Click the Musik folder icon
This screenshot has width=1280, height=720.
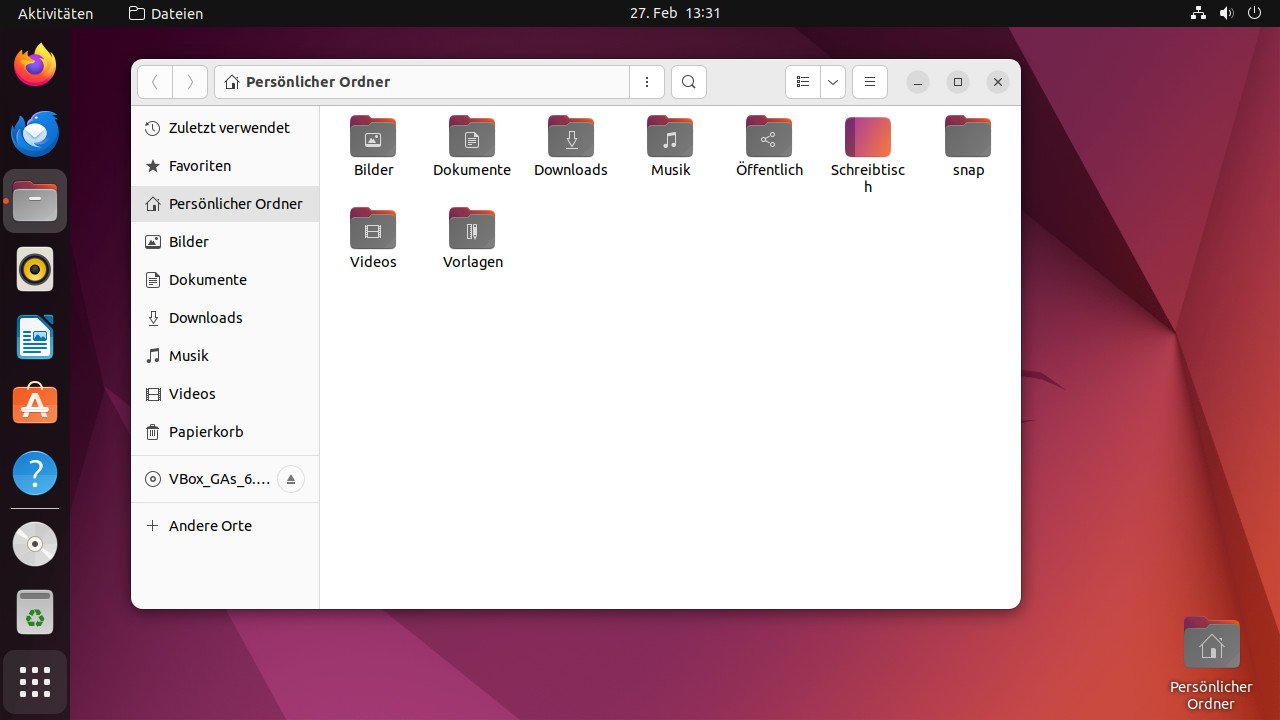pos(670,137)
